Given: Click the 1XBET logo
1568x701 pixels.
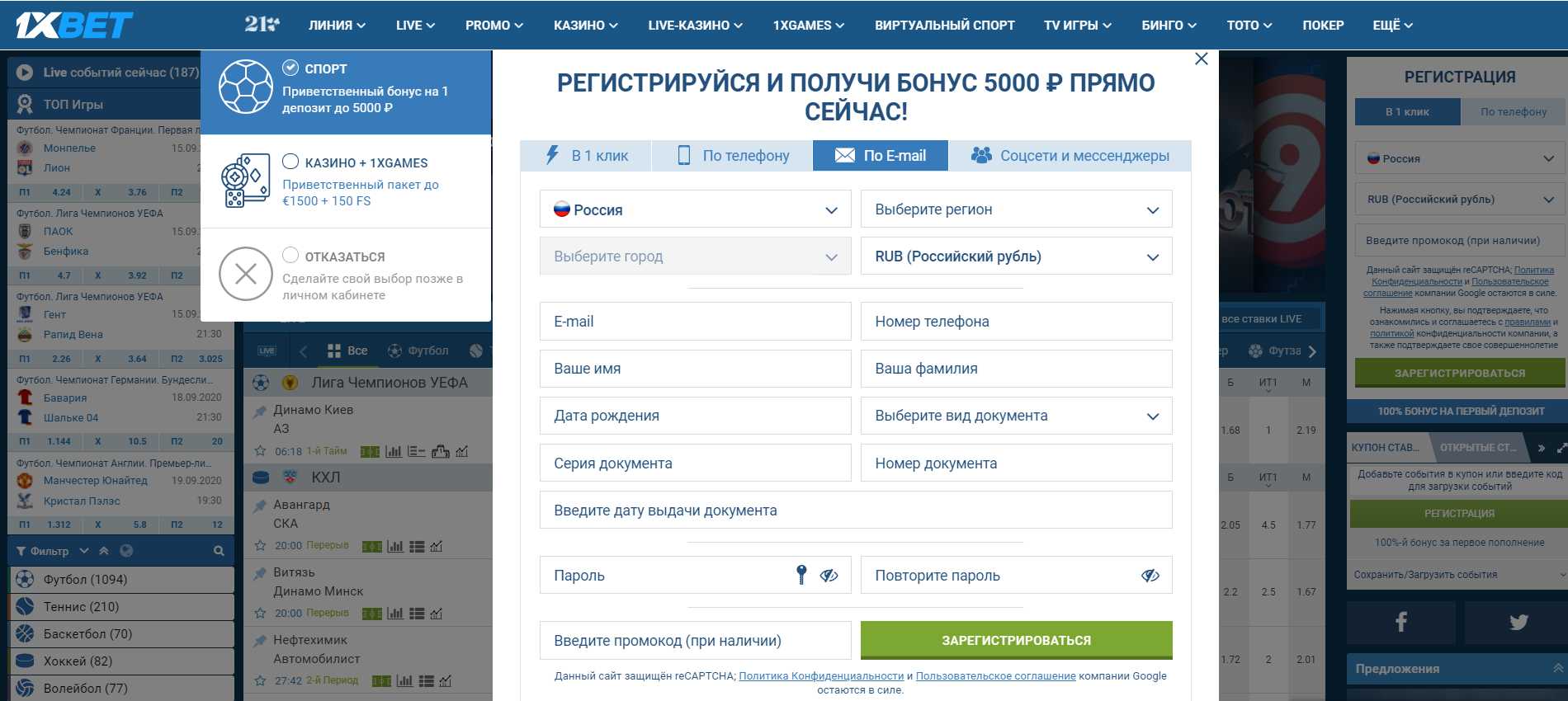Looking at the screenshot, I should [74, 26].
